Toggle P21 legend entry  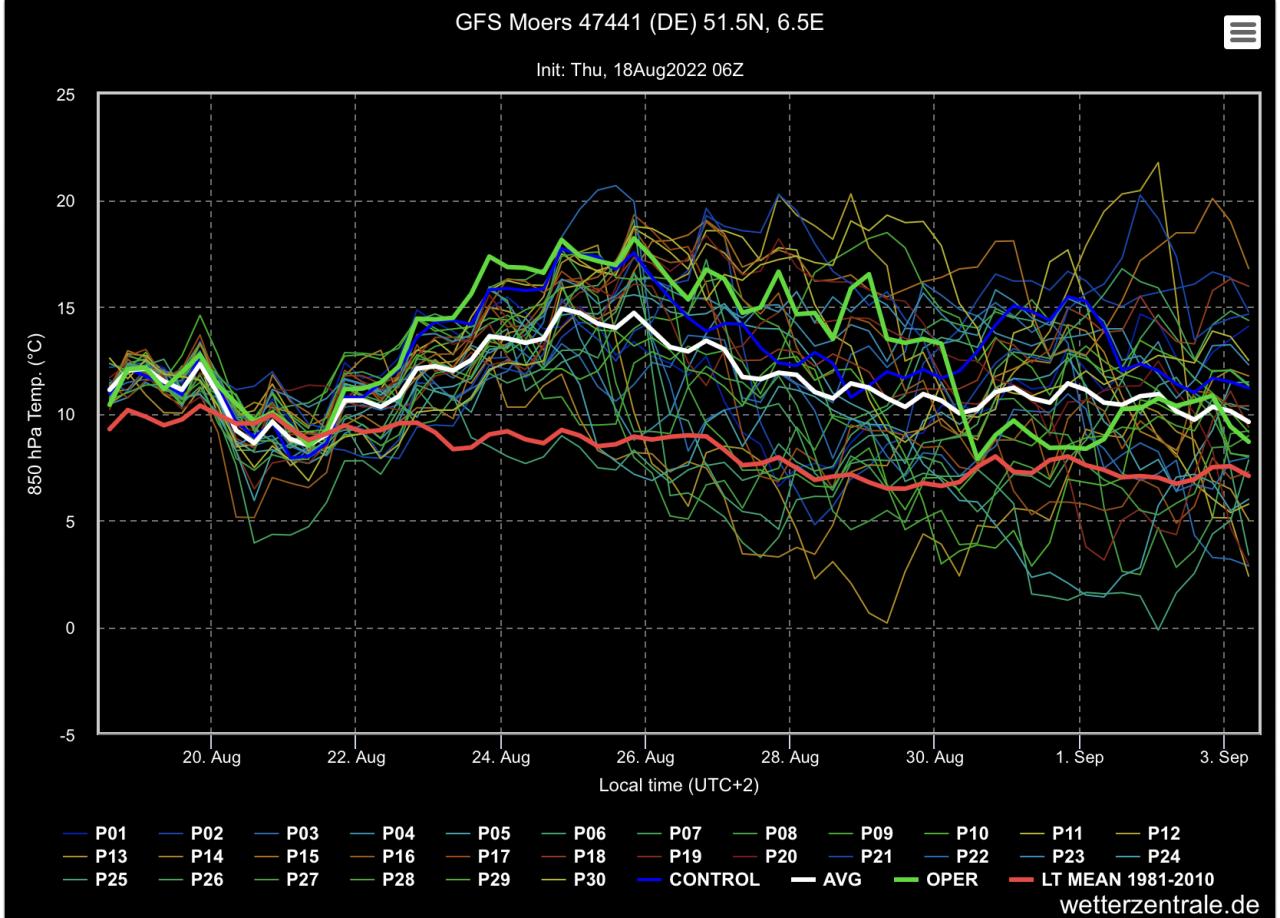pyautogui.click(x=877, y=857)
